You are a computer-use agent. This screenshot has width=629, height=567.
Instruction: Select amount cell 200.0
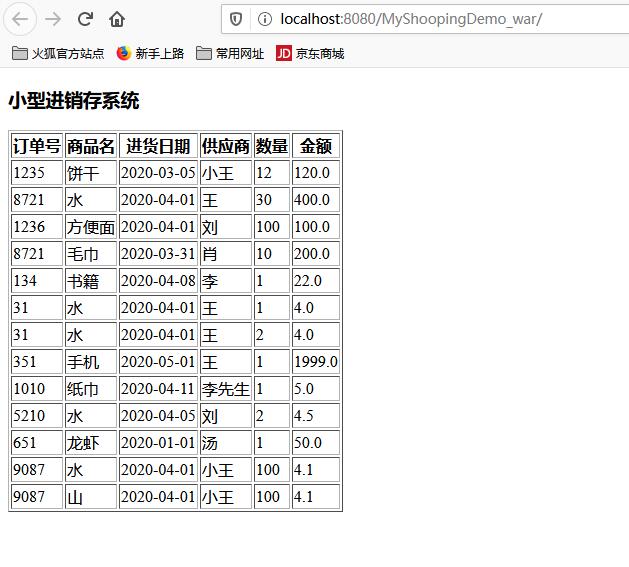316,253
